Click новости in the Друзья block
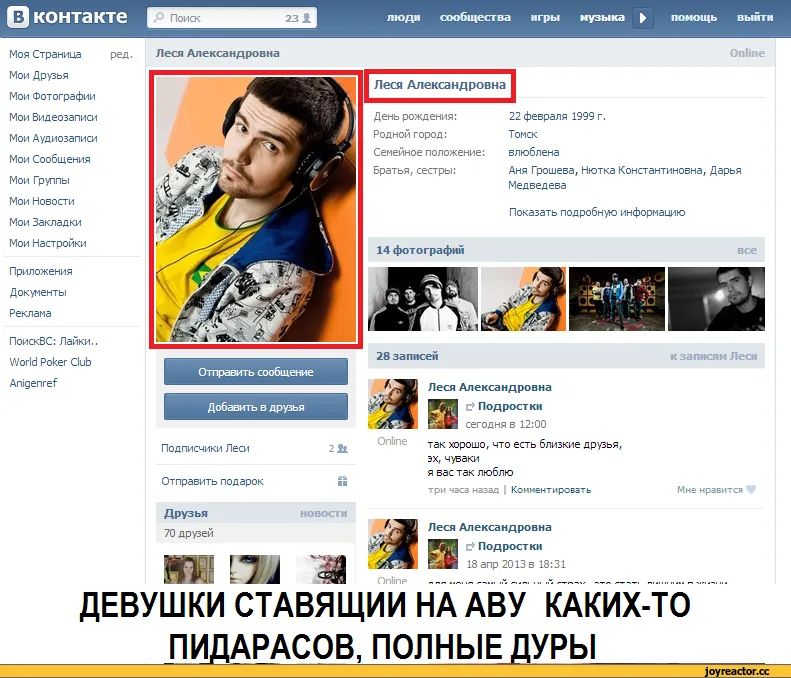791x678 pixels. 323,513
